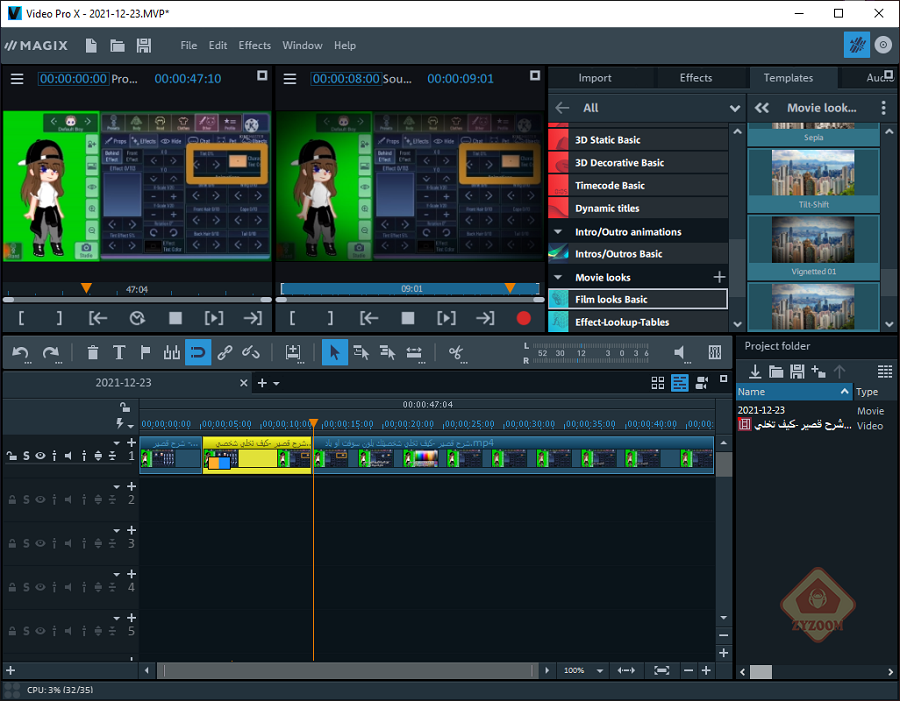Click program monitor position slider marker

click(x=86, y=288)
